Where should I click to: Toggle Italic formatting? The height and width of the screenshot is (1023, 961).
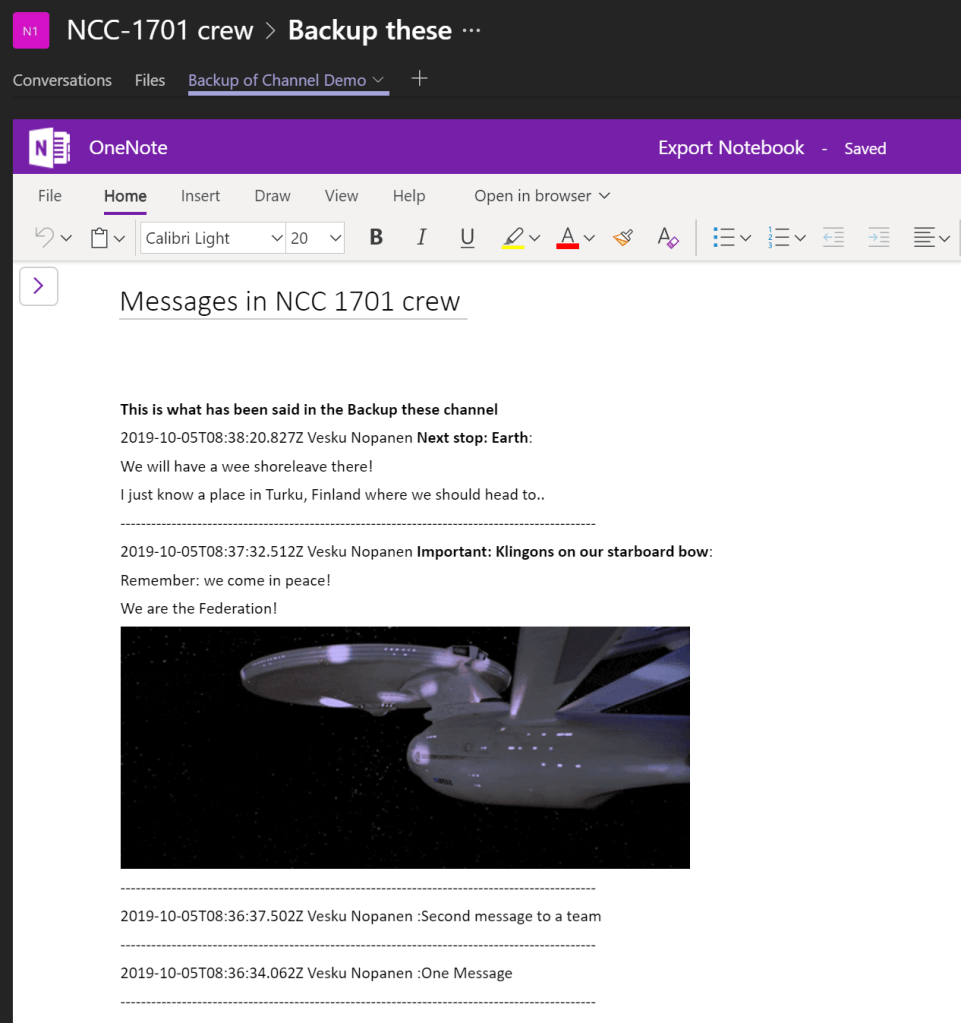(x=421, y=237)
